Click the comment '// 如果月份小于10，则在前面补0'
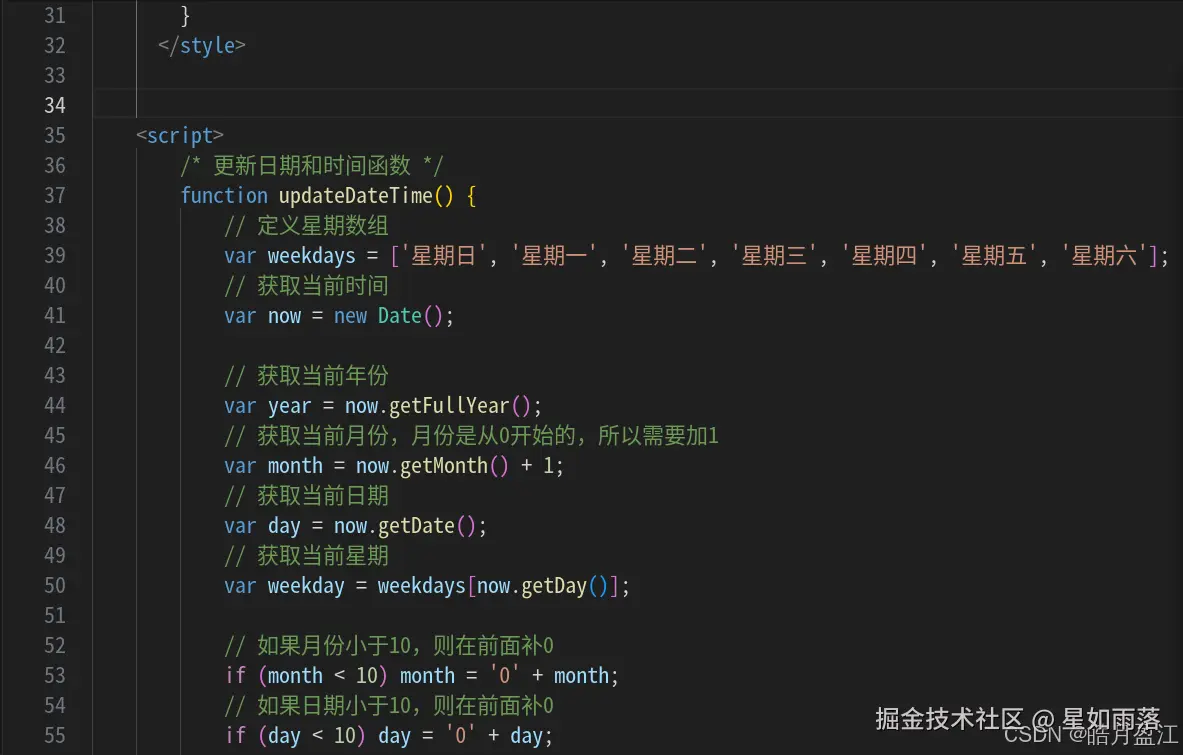This screenshot has height=755, width=1183. (x=389, y=646)
